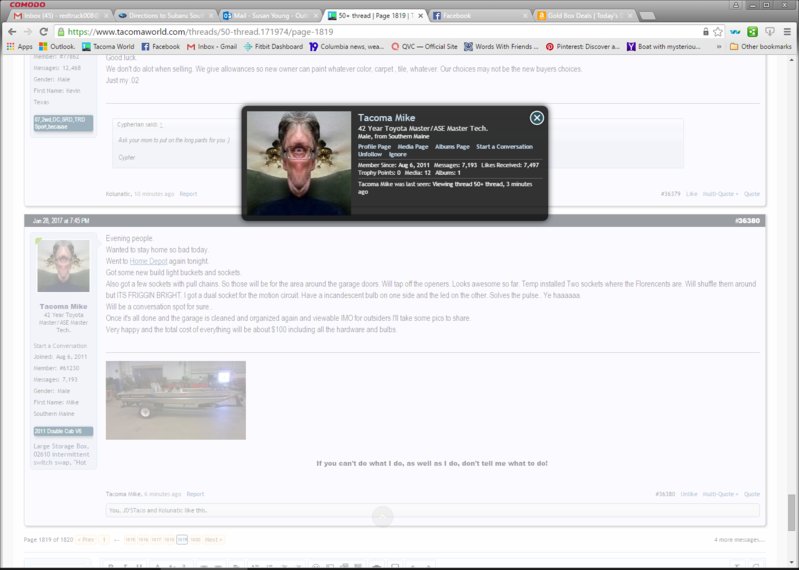Click the Tacoma Mike name heading in popup
Viewport: 799px width, 570px height.
pyautogui.click(x=386, y=118)
